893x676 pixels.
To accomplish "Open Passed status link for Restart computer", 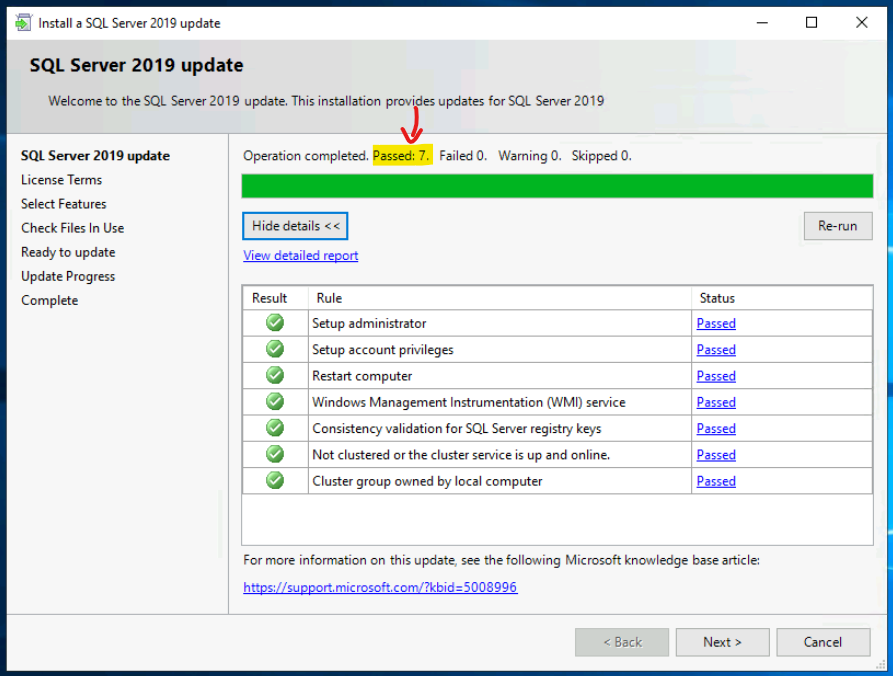I will (716, 376).
